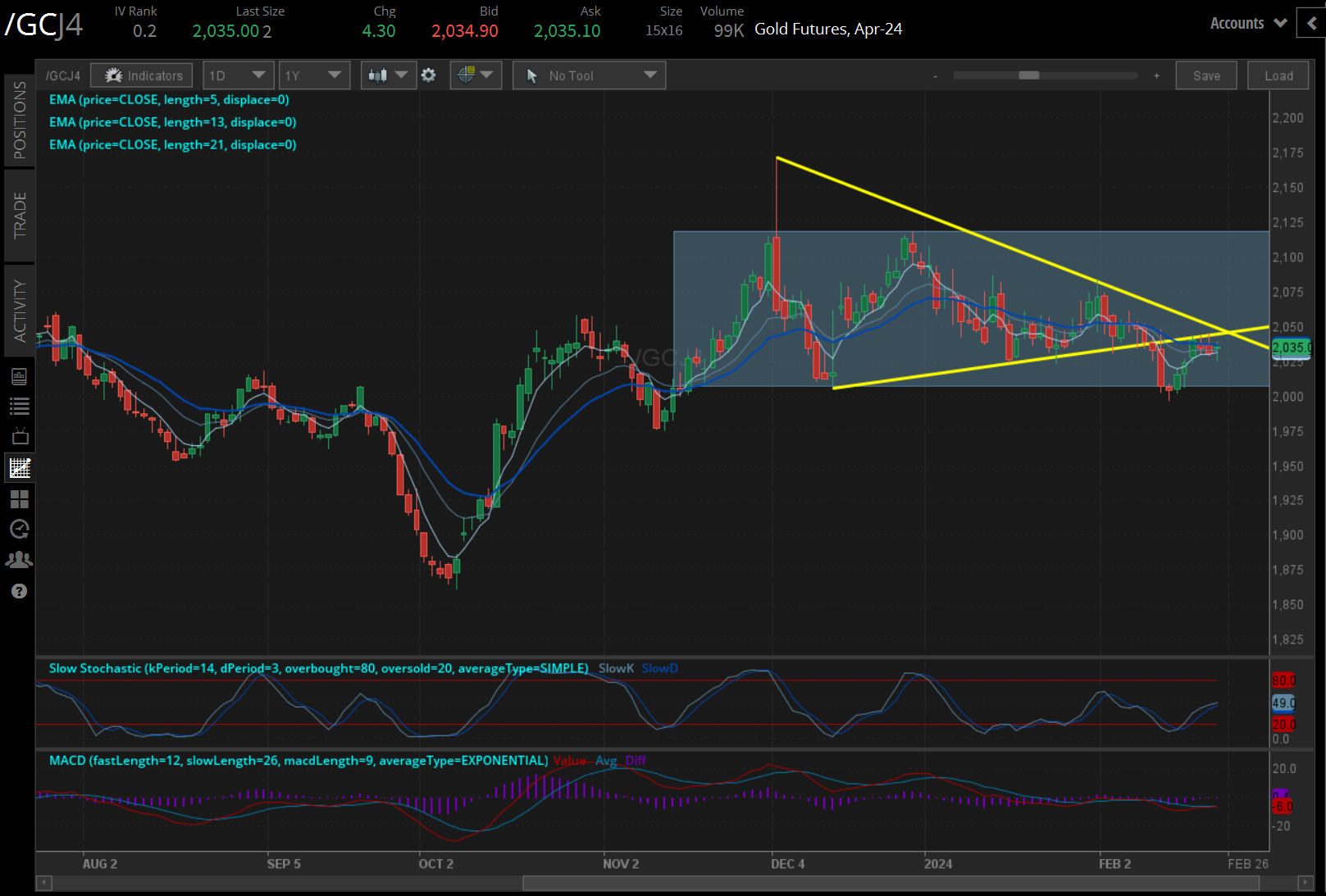Screen dimensions: 1326x896
Task: Open chart settings via the gear icon
Action: (x=429, y=75)
